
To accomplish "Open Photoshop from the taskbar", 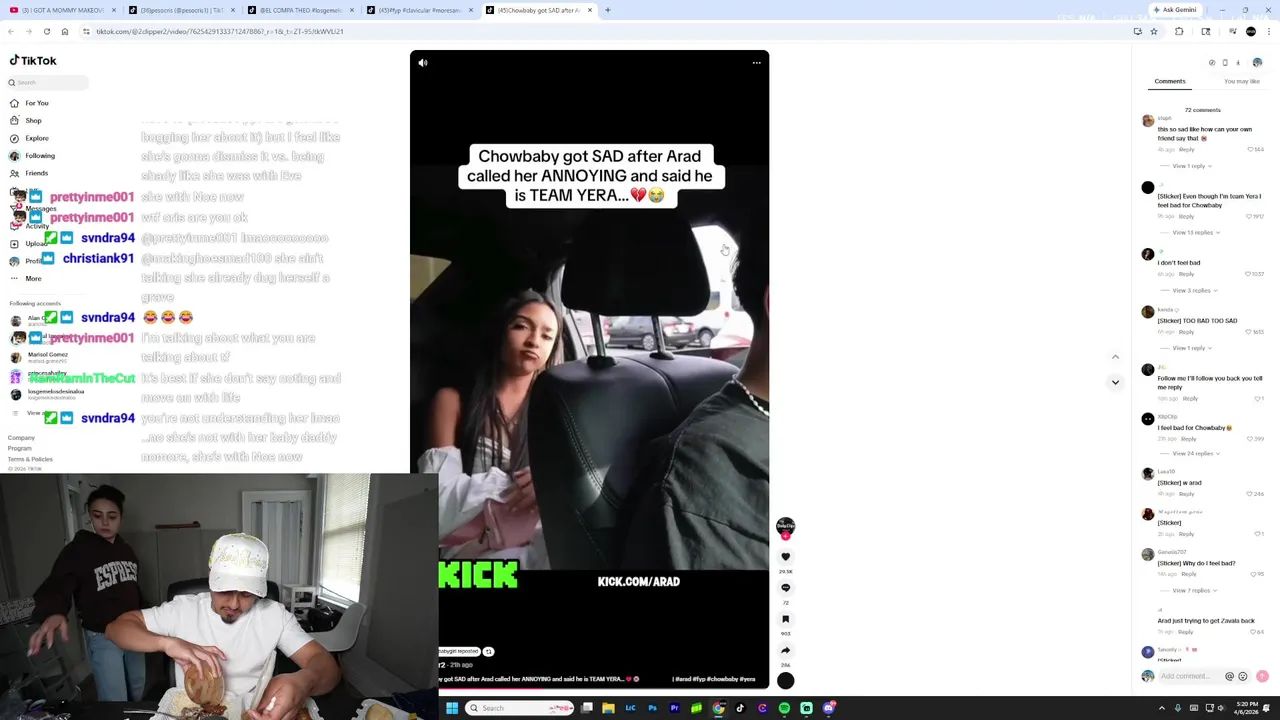I will click(x=652, y=708).
